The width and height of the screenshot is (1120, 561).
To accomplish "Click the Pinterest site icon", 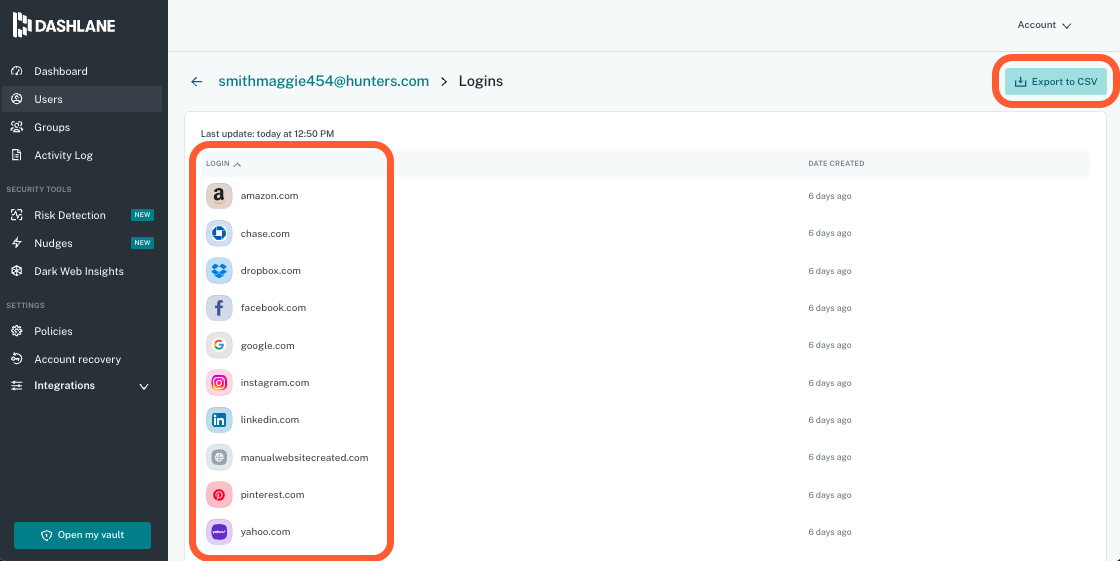I will [x=219, y=495].
